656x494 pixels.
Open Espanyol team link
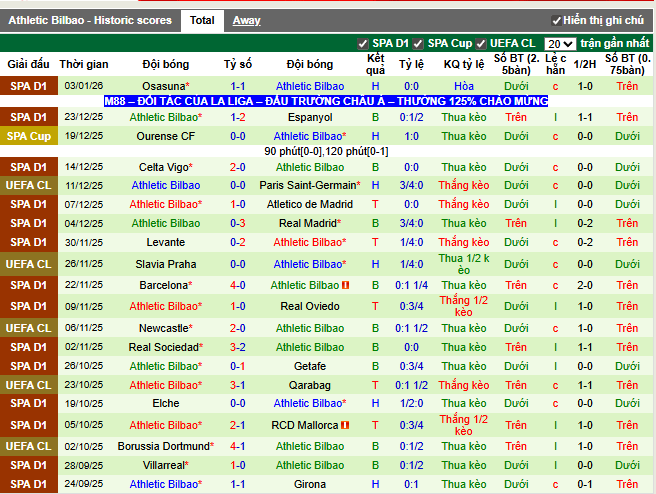[310, 117]
